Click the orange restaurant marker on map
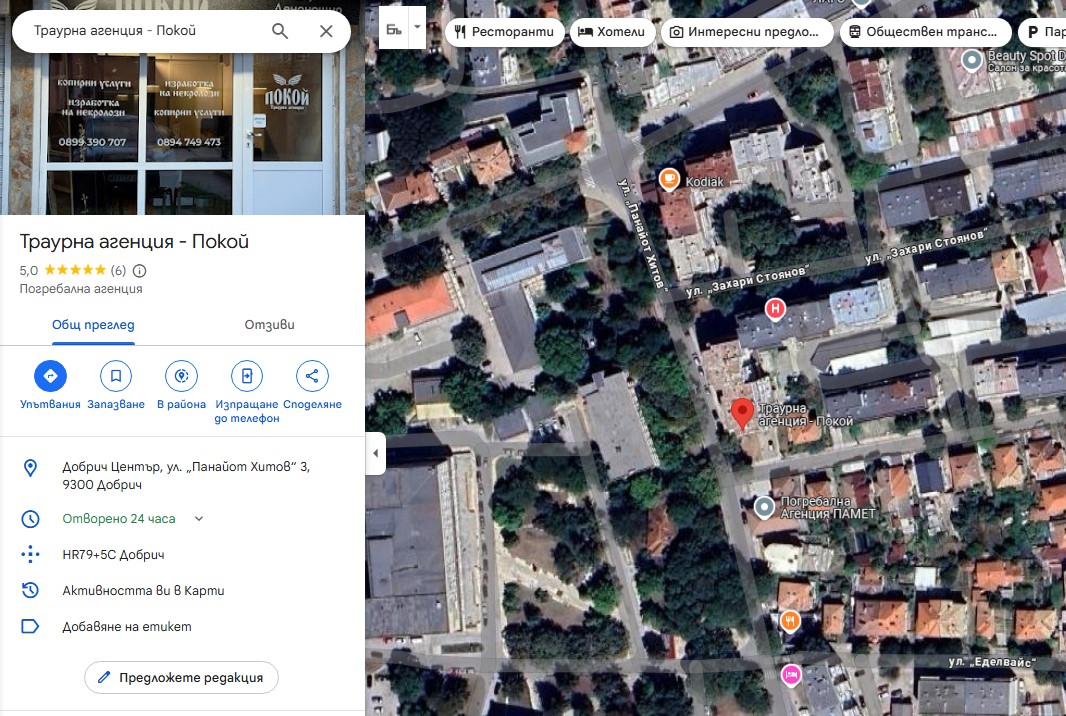The image size is (1066, 716). click(790, 621)
